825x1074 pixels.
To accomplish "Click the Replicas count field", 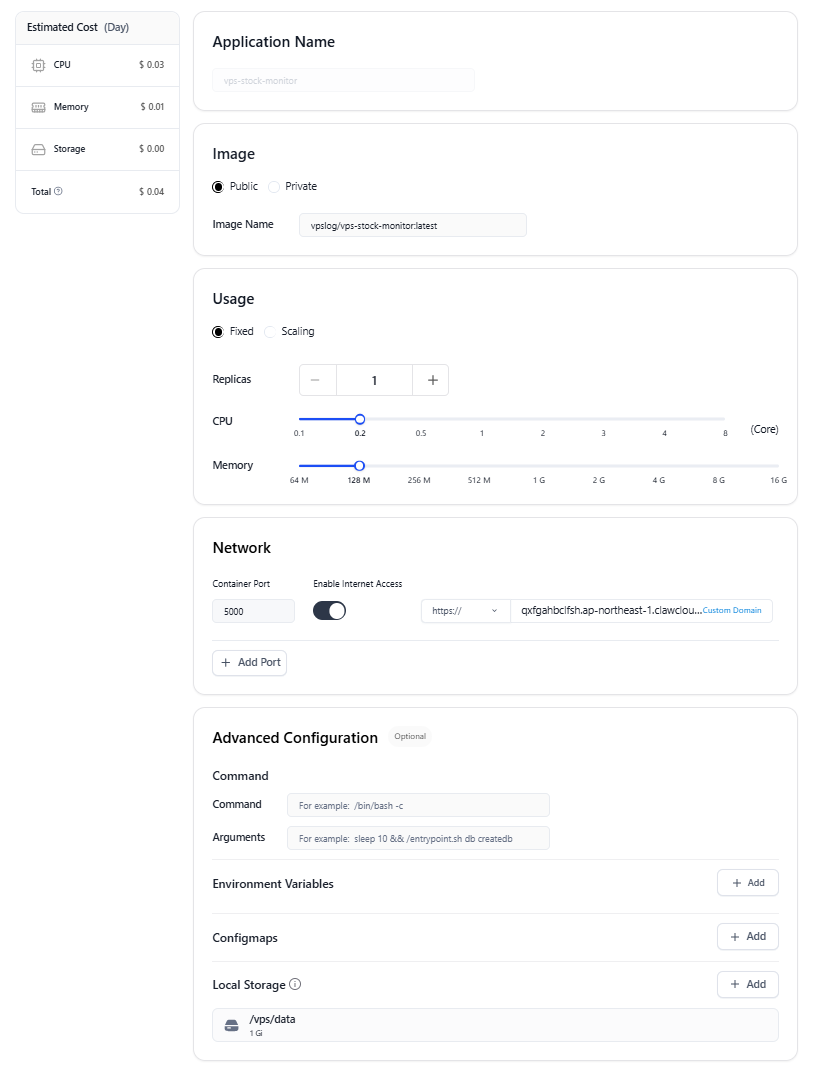I will tap(374, 380).
